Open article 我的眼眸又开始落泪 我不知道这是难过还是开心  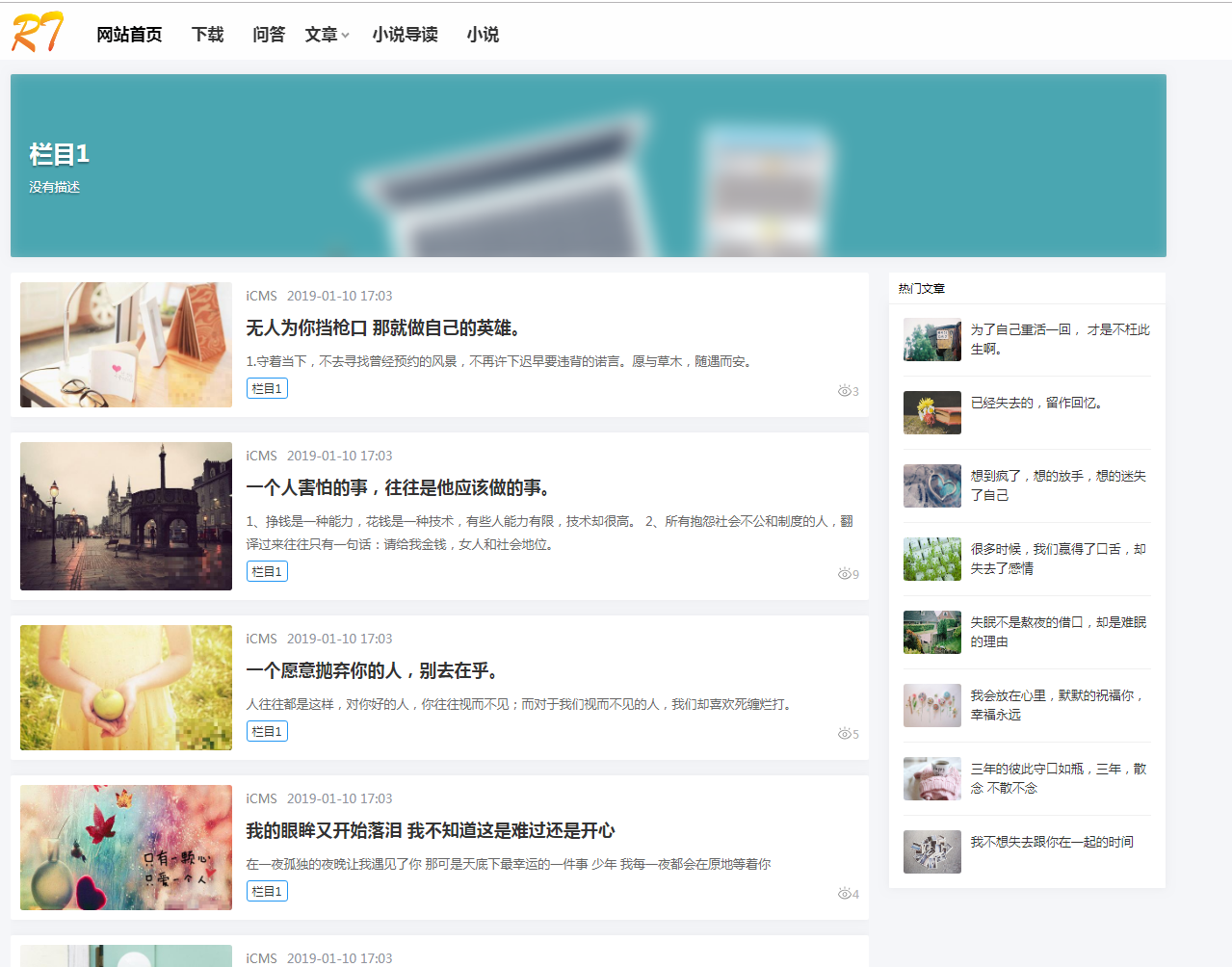click(x=430, y=831)
